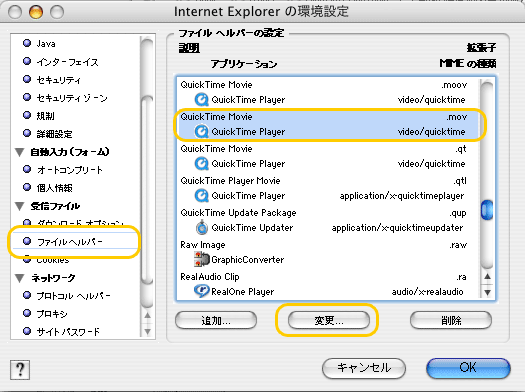The image size is (525, 392).
Task: Click the 拡張子 column header
Action: point(481,48)
